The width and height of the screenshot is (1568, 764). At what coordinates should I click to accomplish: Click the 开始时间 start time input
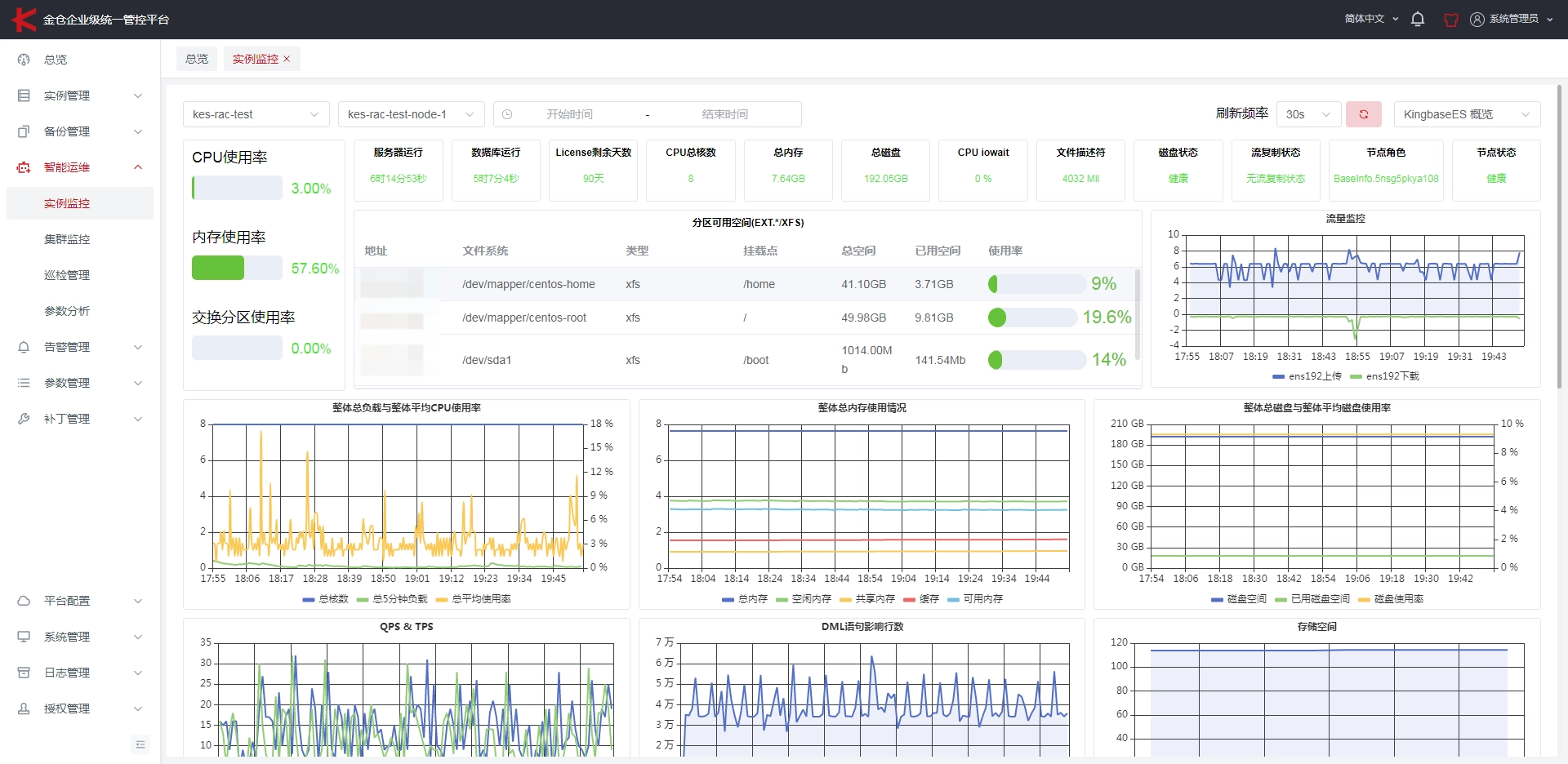click(570, 114)
